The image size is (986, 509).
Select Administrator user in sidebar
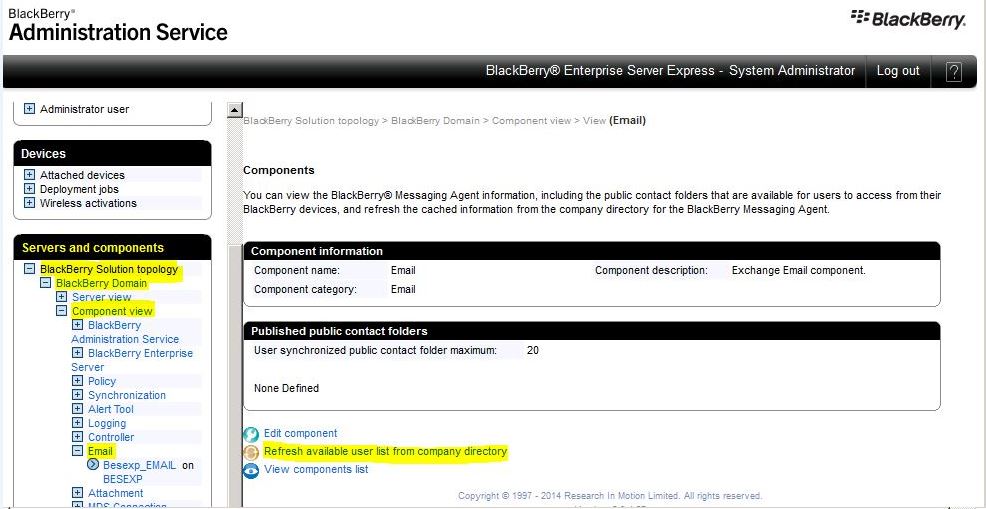click(84, 109)
